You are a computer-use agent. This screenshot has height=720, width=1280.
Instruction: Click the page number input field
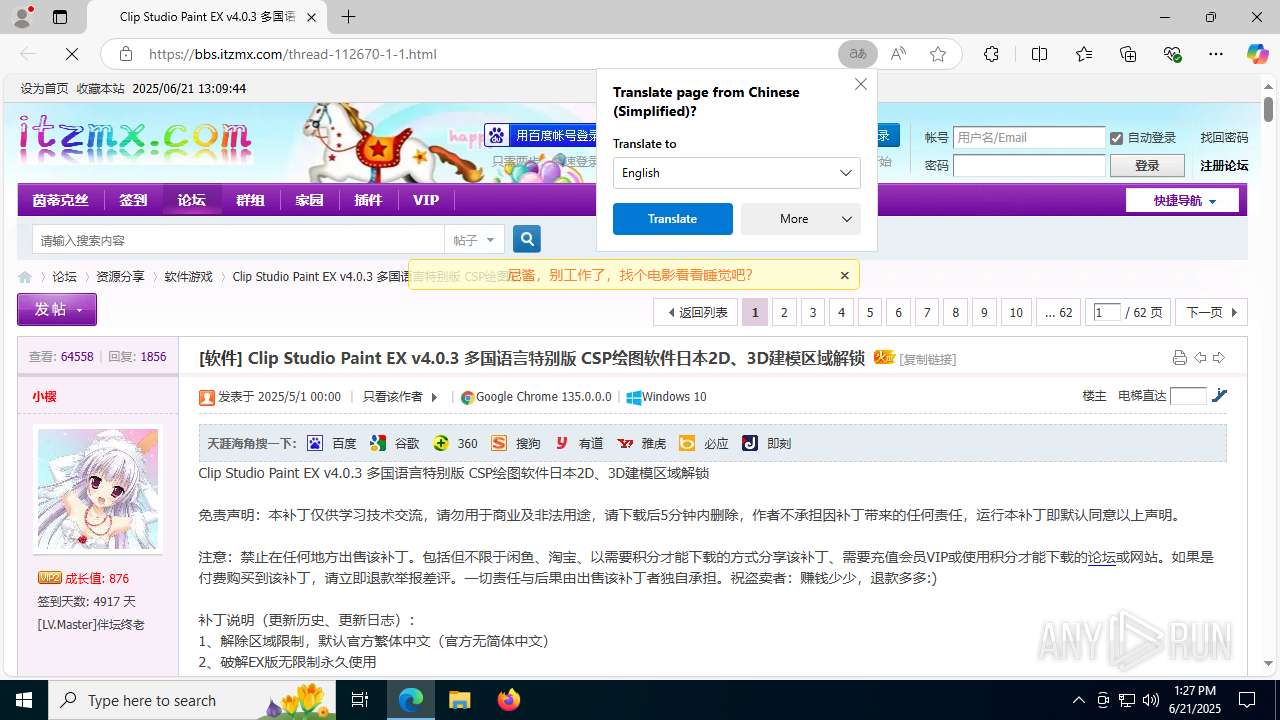[1107, 313]
